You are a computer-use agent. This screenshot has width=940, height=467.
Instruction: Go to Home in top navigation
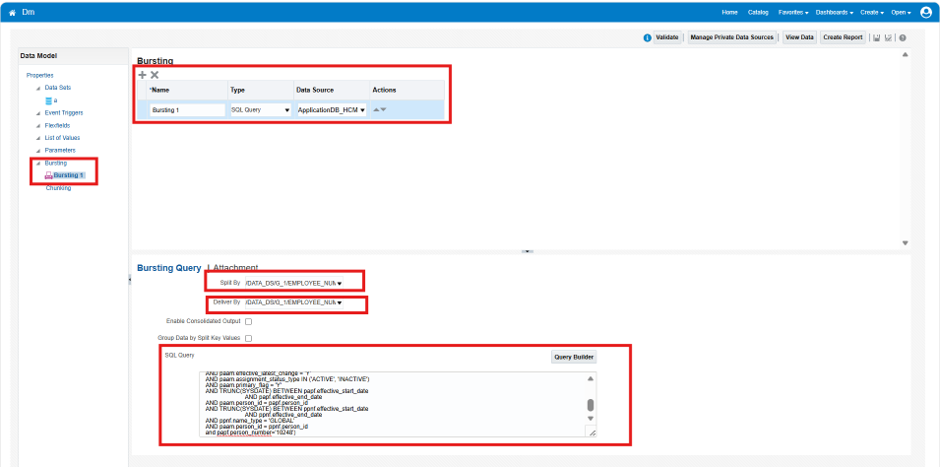[x=730, y=13]
